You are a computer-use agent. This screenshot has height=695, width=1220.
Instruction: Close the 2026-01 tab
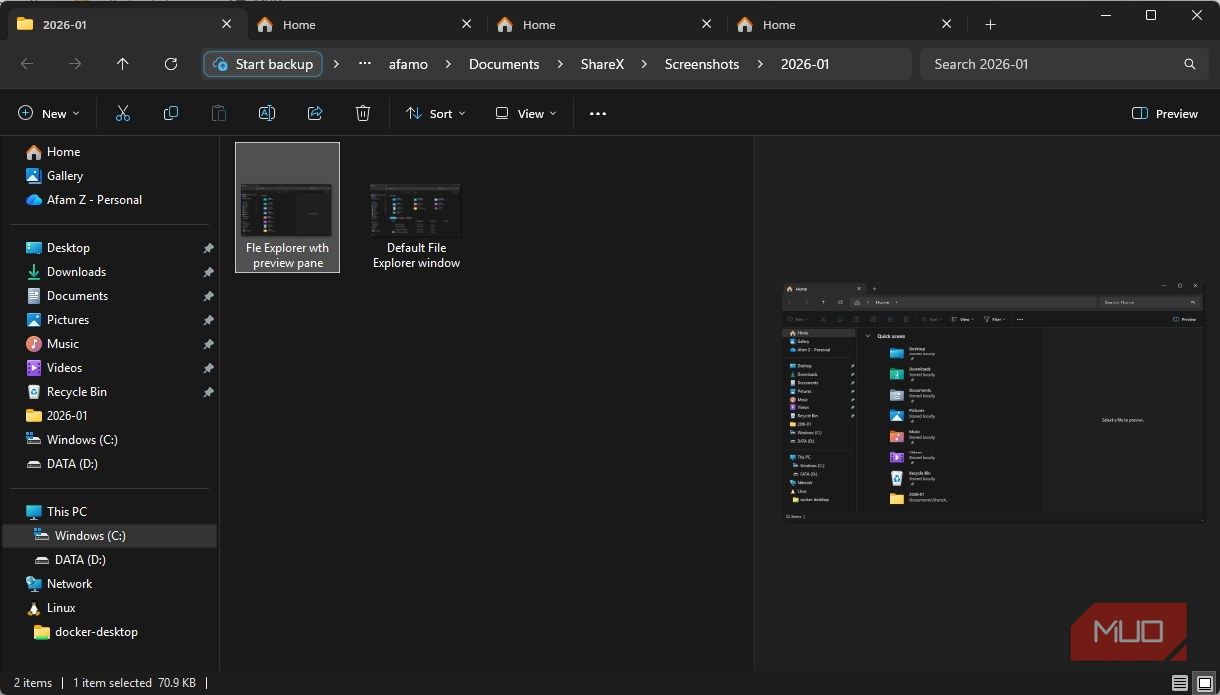[227, 24]
